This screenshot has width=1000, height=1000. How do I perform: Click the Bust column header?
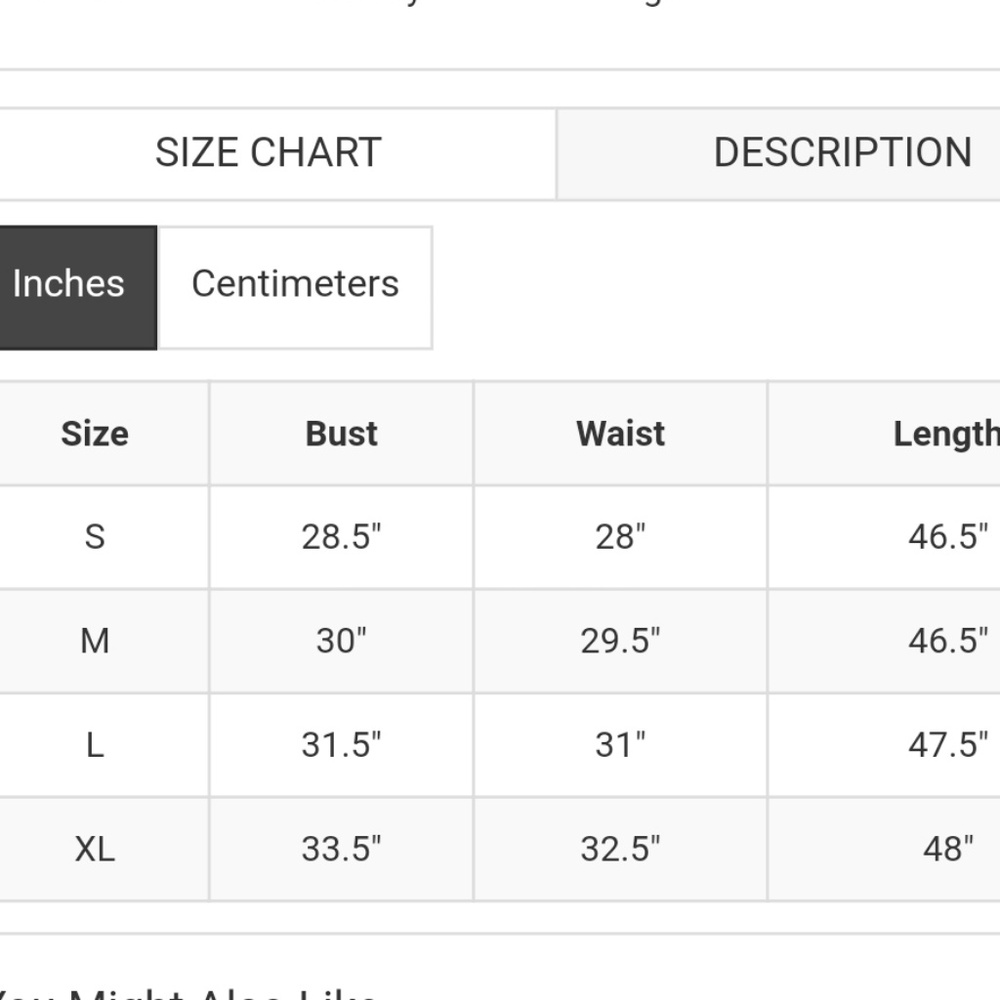pos(341,434)
